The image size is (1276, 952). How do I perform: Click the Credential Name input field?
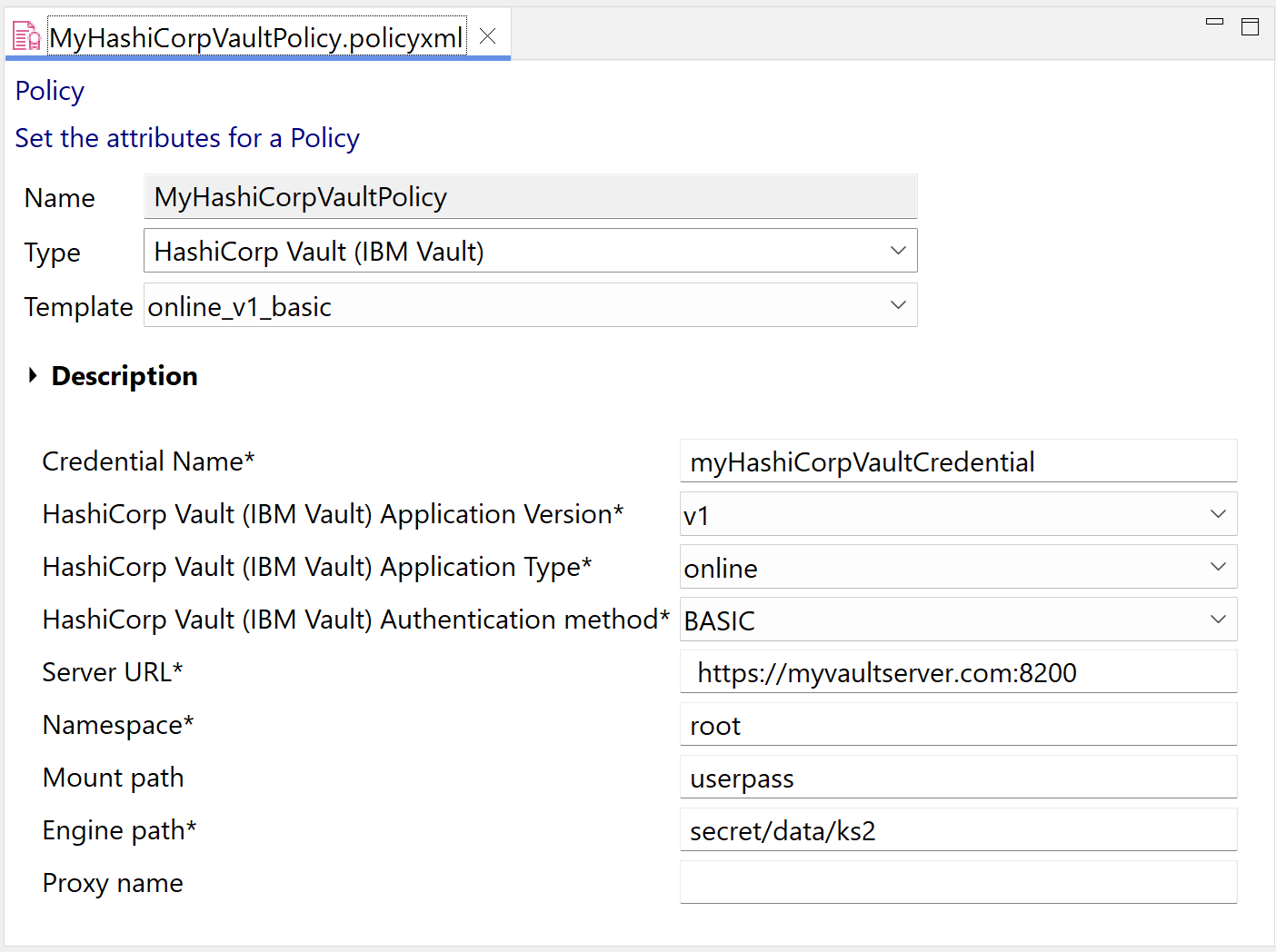pos(959,461)
